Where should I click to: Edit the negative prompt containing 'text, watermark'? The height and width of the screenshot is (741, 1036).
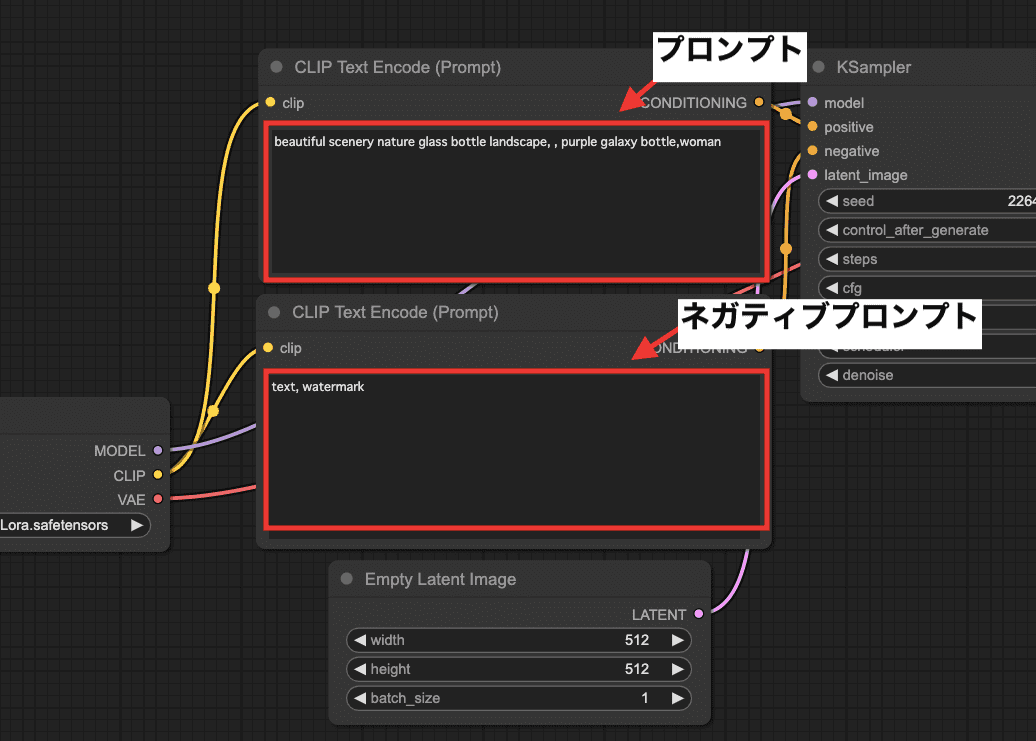pos(516,448)
